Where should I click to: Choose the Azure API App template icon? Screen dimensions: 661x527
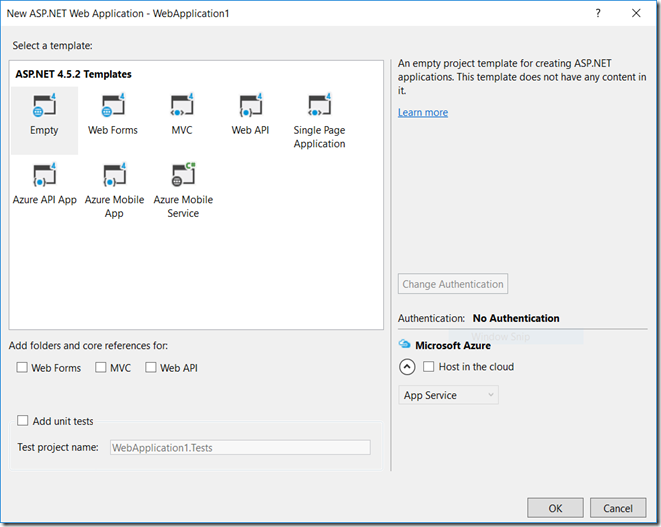tap(44, 175)
